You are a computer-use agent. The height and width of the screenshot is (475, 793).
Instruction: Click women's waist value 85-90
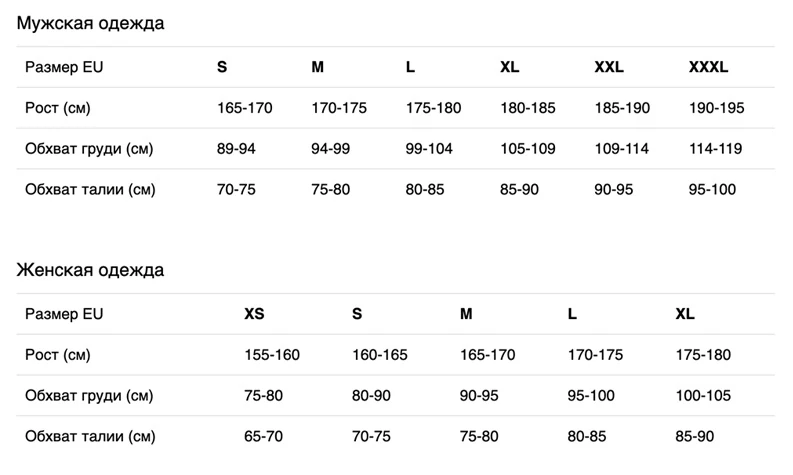tap(695, 437)
